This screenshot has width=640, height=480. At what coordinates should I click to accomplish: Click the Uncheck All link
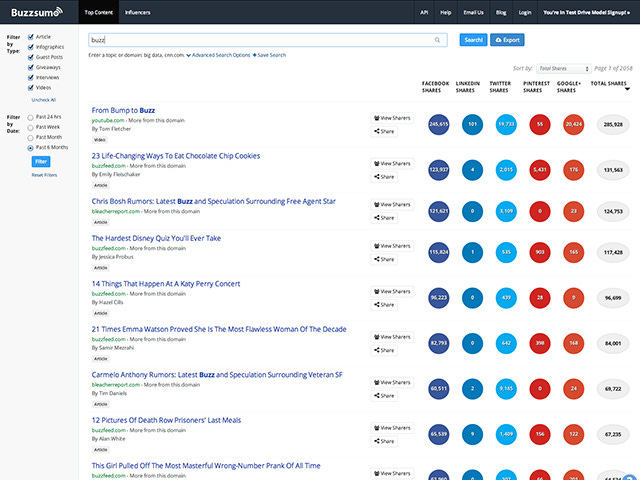(44, 100)
